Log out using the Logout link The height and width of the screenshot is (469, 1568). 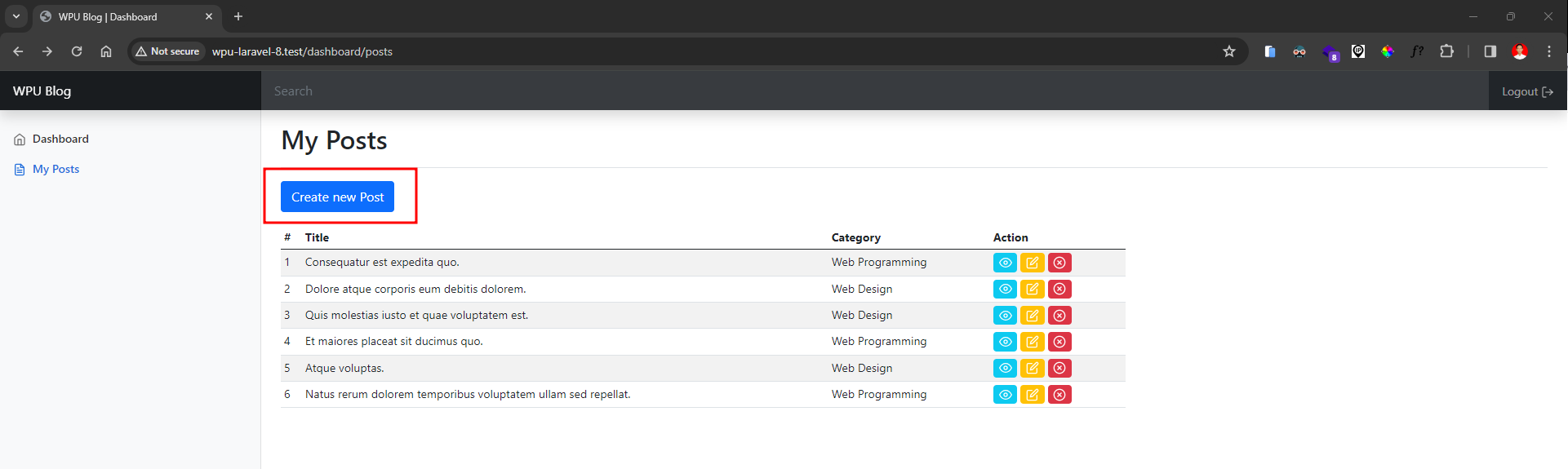click(x=1526, y=91)
